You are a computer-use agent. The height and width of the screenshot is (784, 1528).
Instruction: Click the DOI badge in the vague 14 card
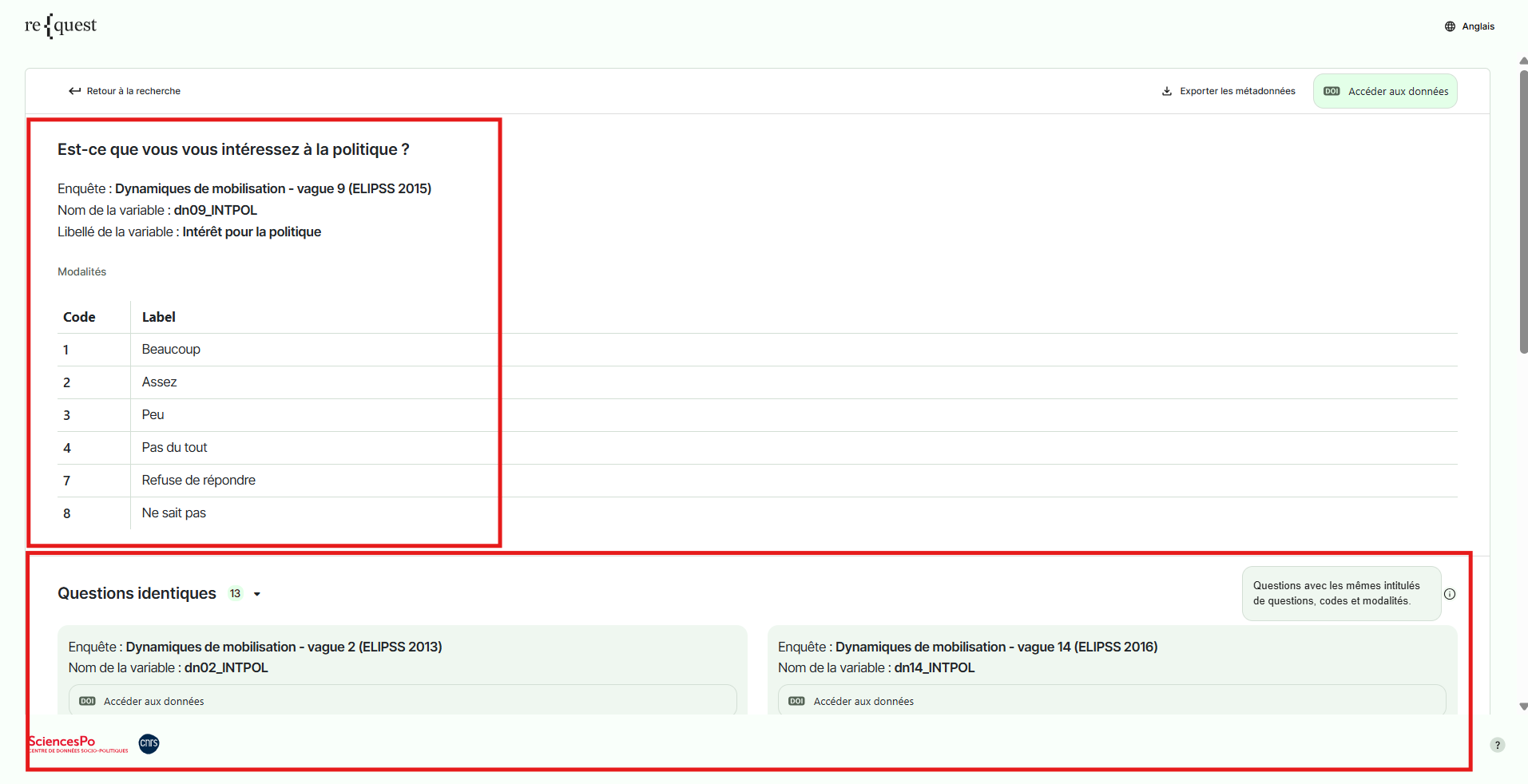tap(796, 701)
